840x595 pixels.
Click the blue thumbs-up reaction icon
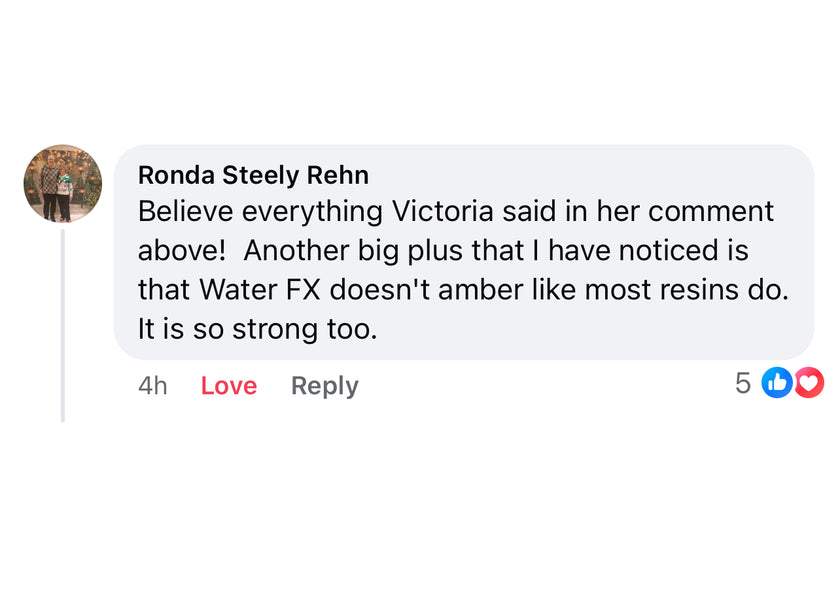pos(777,383)
